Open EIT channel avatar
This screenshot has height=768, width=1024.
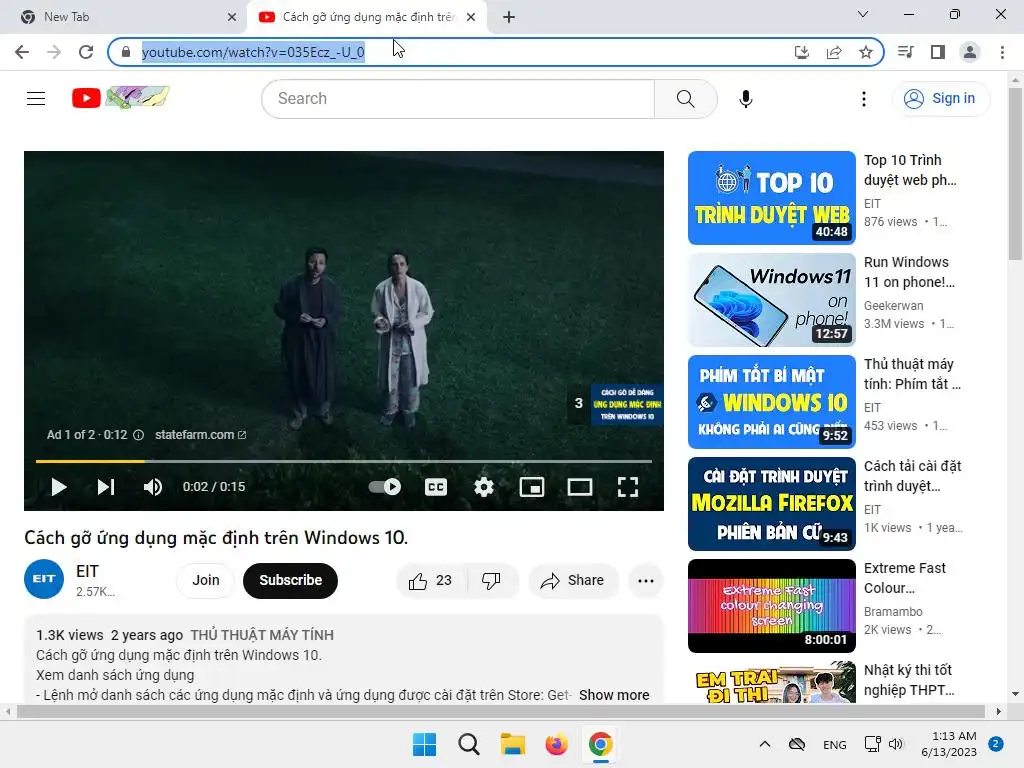click(x=44, y=579)
